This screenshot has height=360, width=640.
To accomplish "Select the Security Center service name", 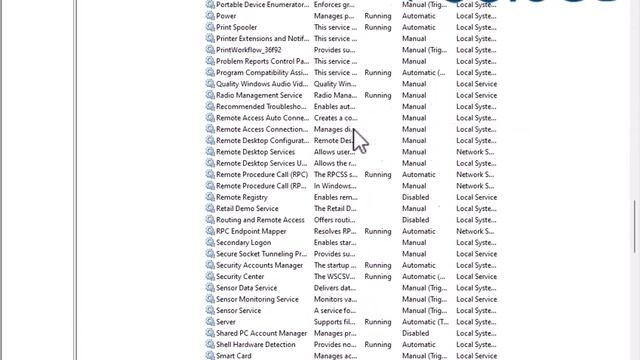I will [240, 276].
